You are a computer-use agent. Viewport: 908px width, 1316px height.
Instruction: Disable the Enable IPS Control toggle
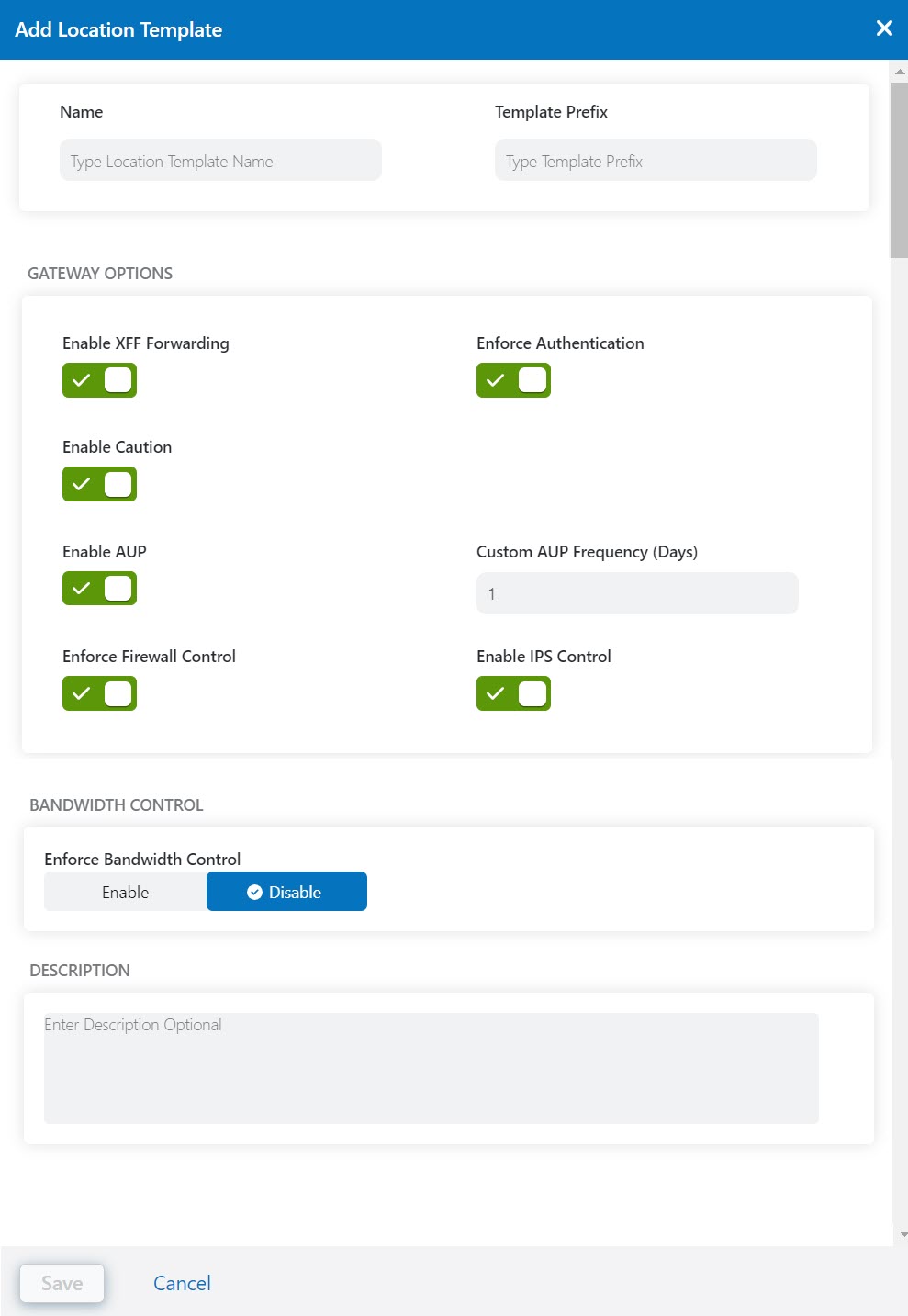[x=513, y=693]
